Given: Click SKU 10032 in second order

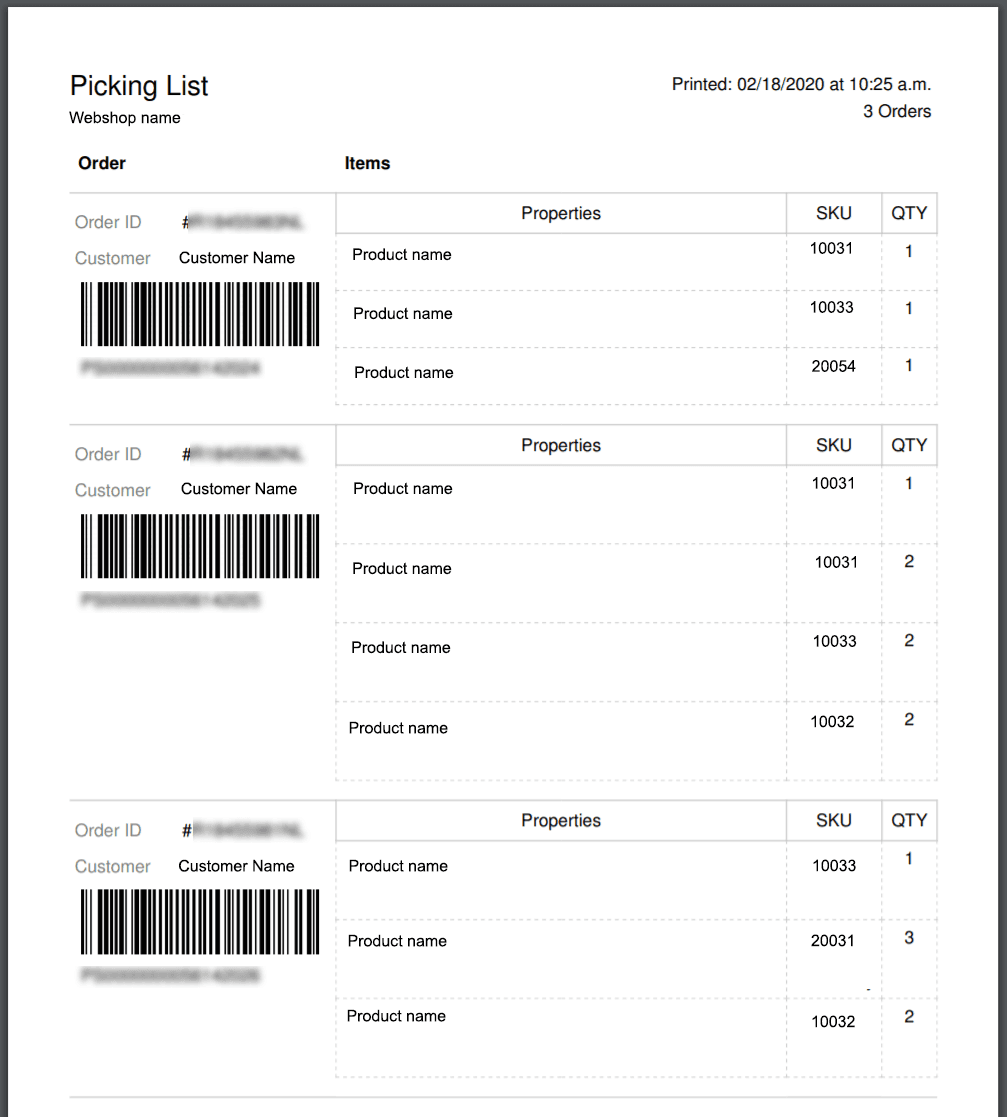Looking at the screenshot, I should (x=832, y=722).
